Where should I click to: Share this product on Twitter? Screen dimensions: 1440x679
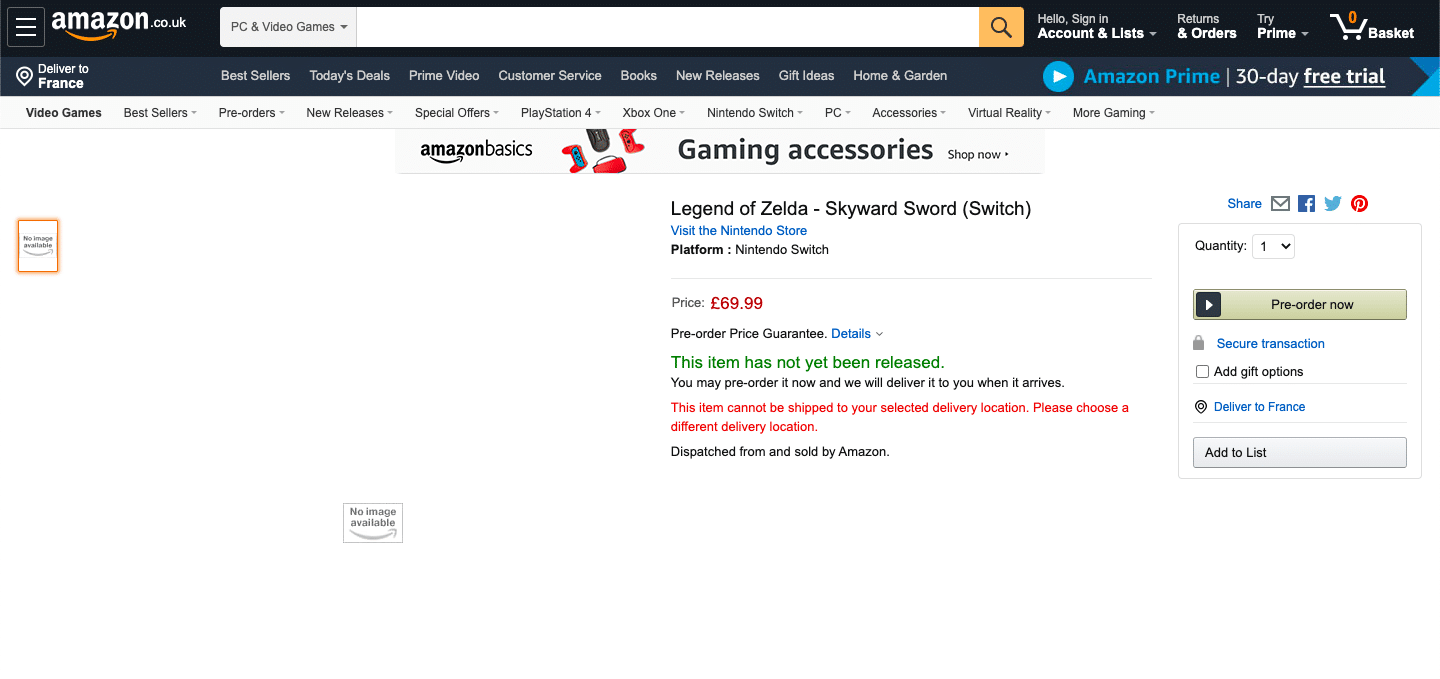[x=1333, y=204]
